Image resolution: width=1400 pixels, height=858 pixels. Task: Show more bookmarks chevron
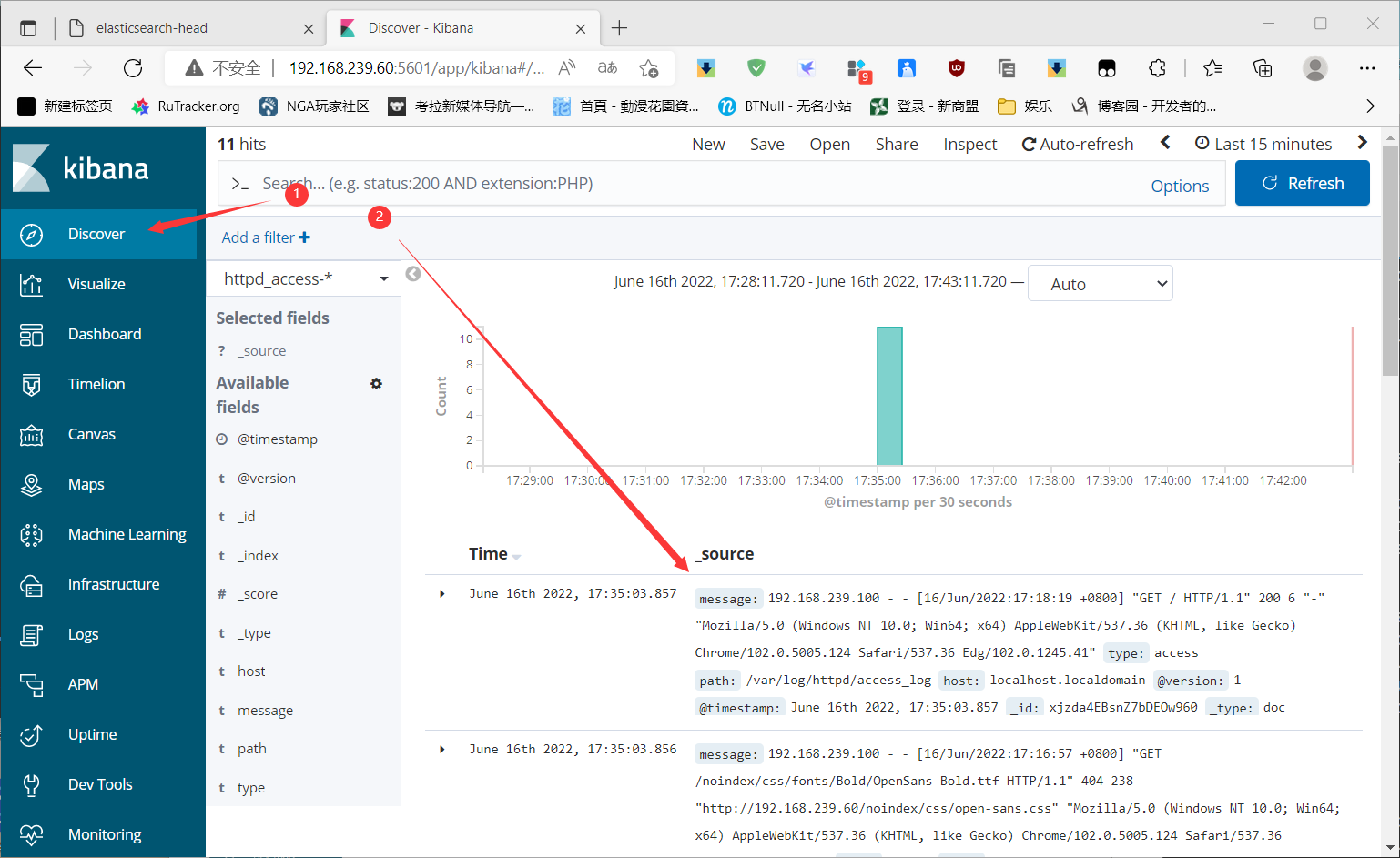1371,106
